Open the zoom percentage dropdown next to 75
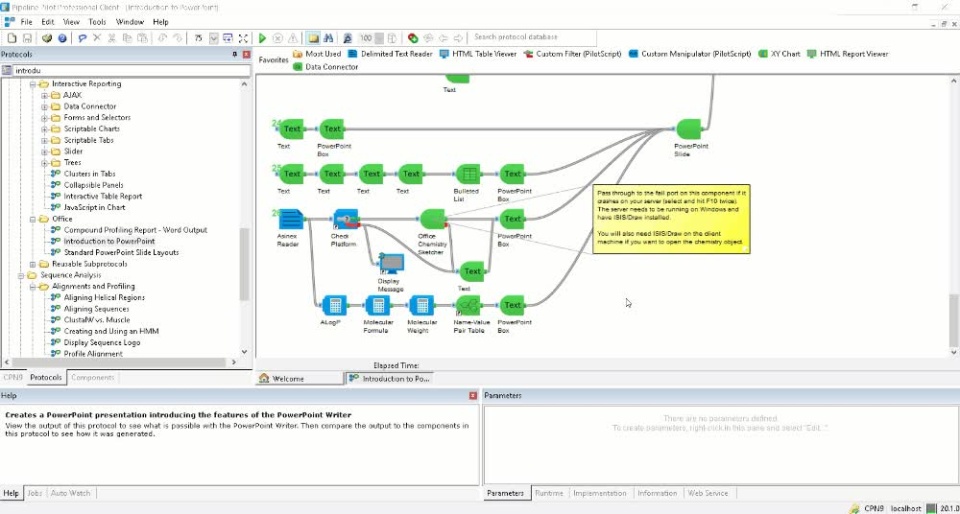Viewport: 960px width, 514px height. pyautogui.click(x=214, y=38)
